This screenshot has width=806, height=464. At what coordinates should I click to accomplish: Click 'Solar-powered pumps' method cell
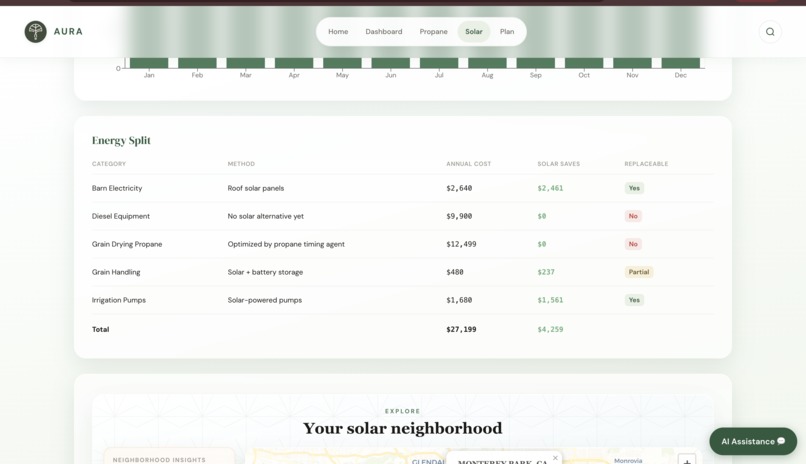click(265, 300)
